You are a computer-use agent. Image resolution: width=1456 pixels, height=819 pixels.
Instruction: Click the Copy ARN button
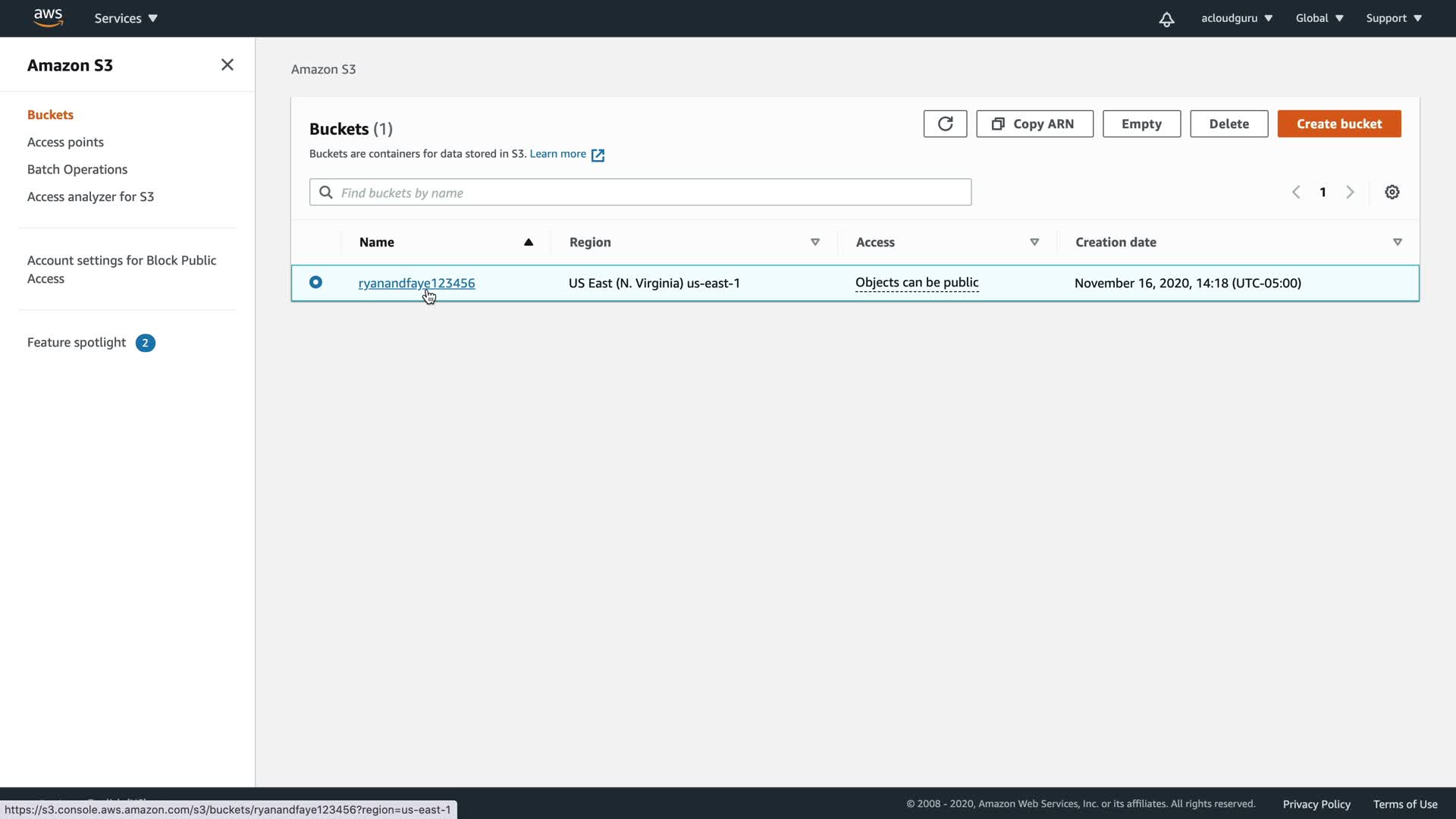[x=1034, y=124]
